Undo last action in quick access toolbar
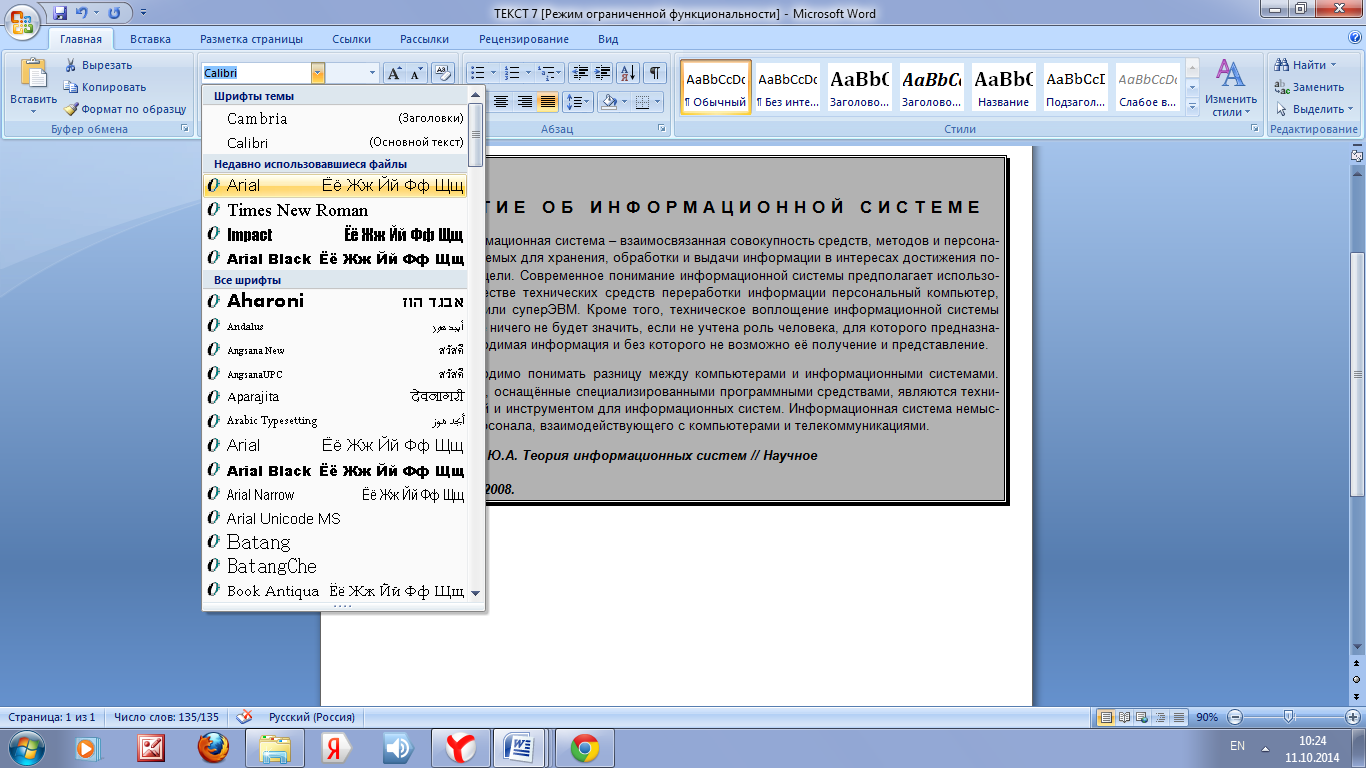The width and height of the screenshot is (1366, 768). tap(82, 14)
